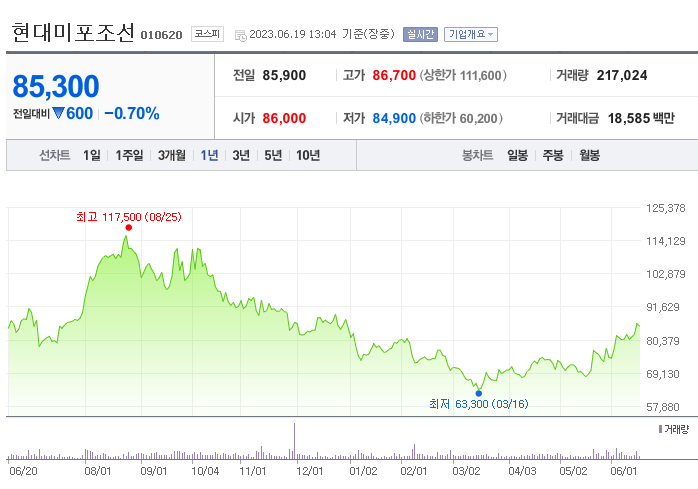Click the 현대미포조선 stock name heading
This screenshot has width=698, height=489.
pyautogui.click(x=73, y=33)
